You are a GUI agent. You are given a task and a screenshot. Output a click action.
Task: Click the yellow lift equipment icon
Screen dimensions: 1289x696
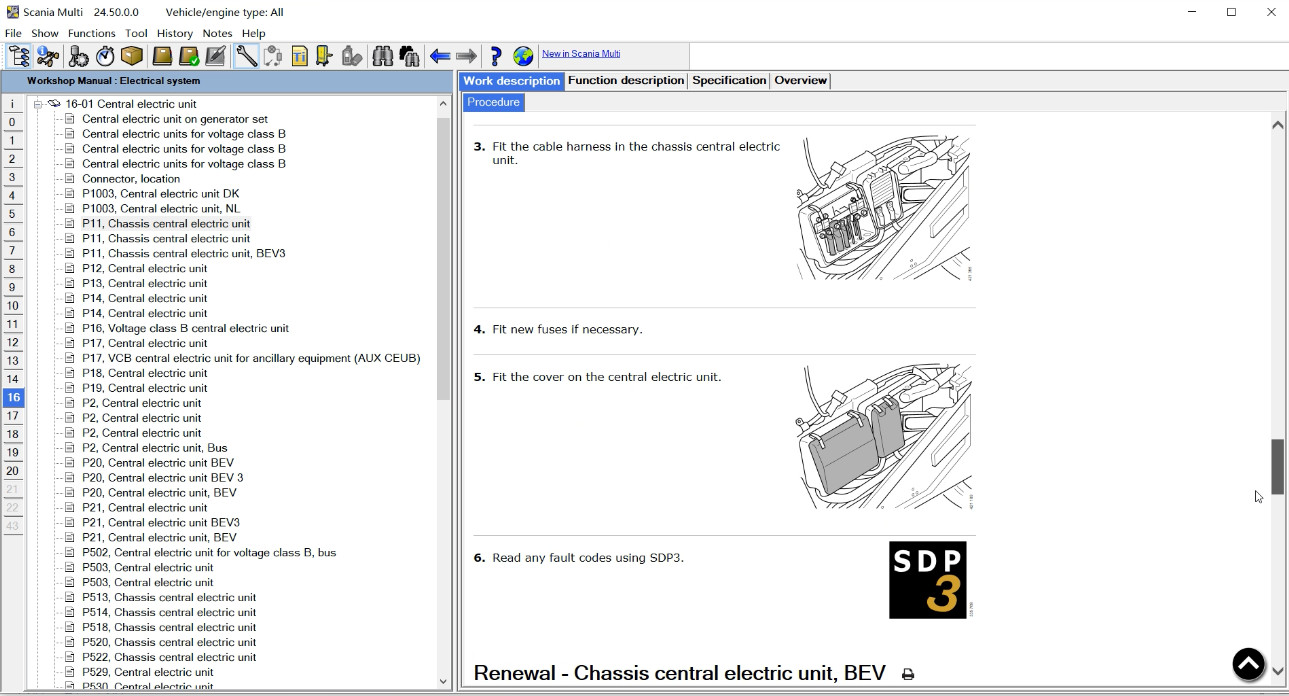(x=325, y=56)
